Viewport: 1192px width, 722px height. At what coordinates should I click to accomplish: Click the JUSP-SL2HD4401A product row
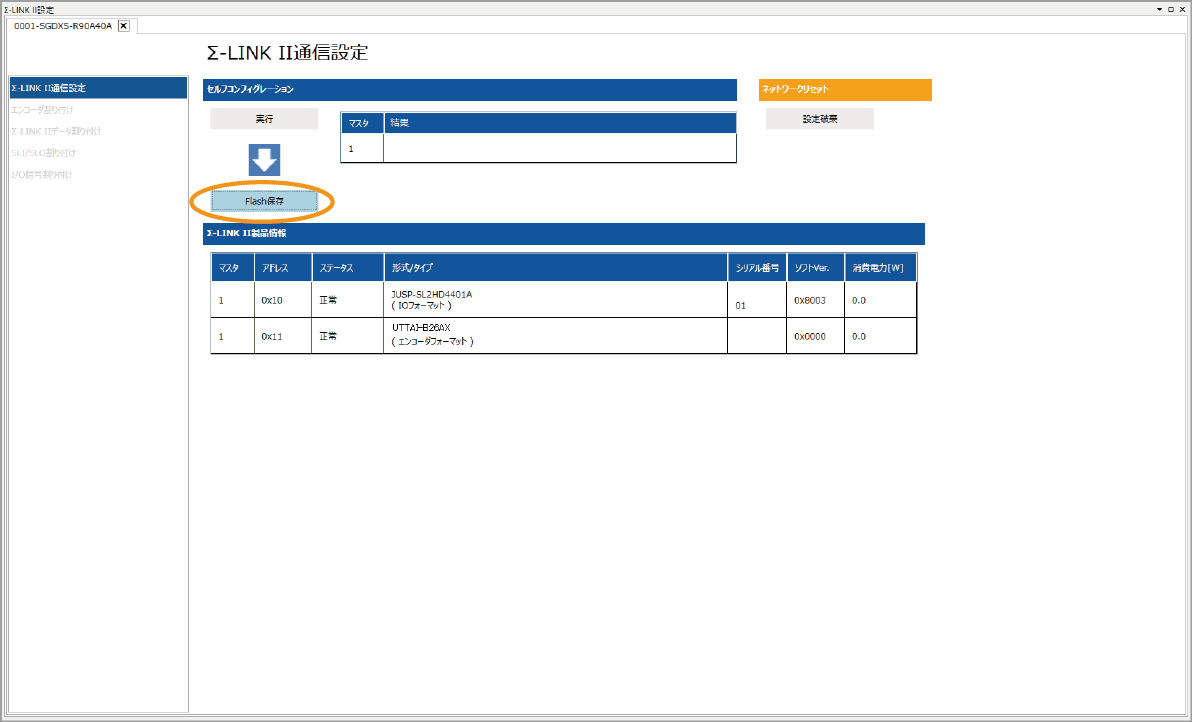[555, 300]
